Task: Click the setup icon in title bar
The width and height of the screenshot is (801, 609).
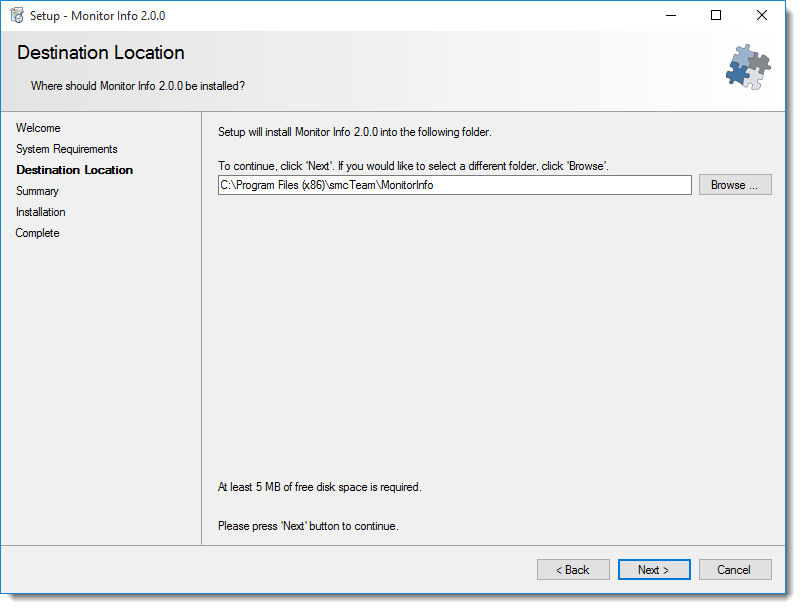Action: (x=17, y=15)
